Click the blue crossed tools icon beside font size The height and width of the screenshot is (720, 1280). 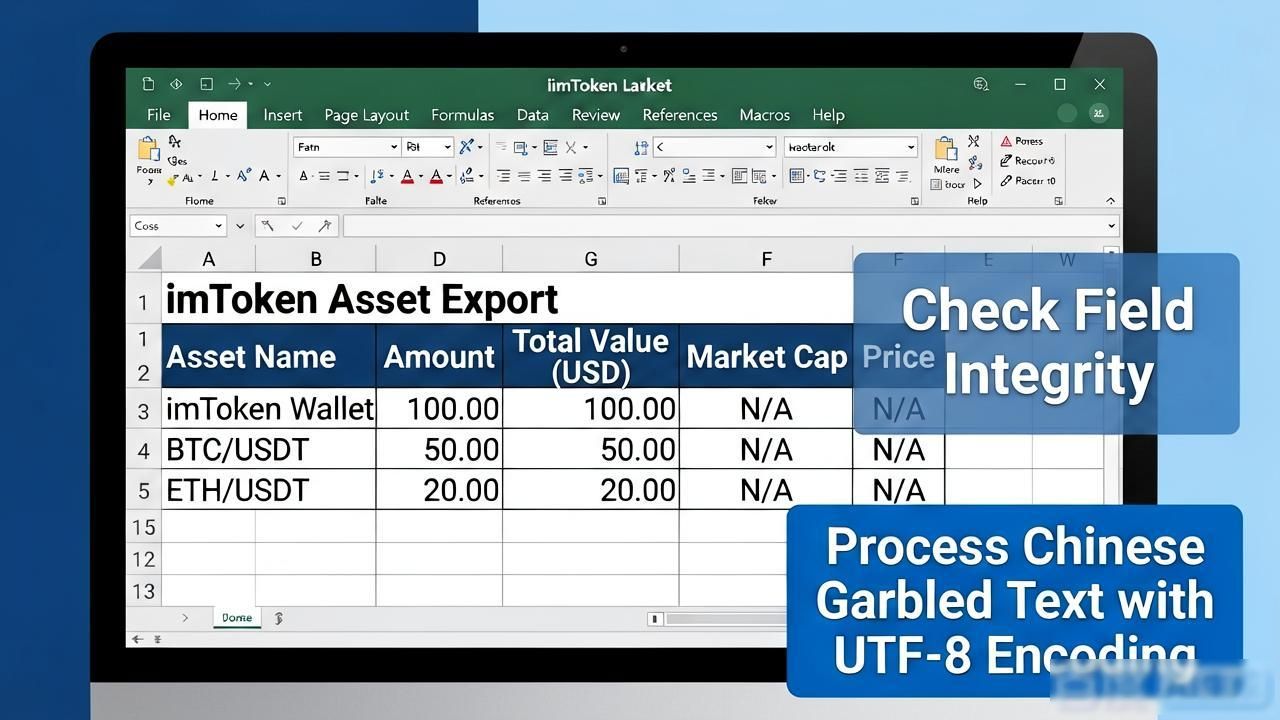pos(466,147)
